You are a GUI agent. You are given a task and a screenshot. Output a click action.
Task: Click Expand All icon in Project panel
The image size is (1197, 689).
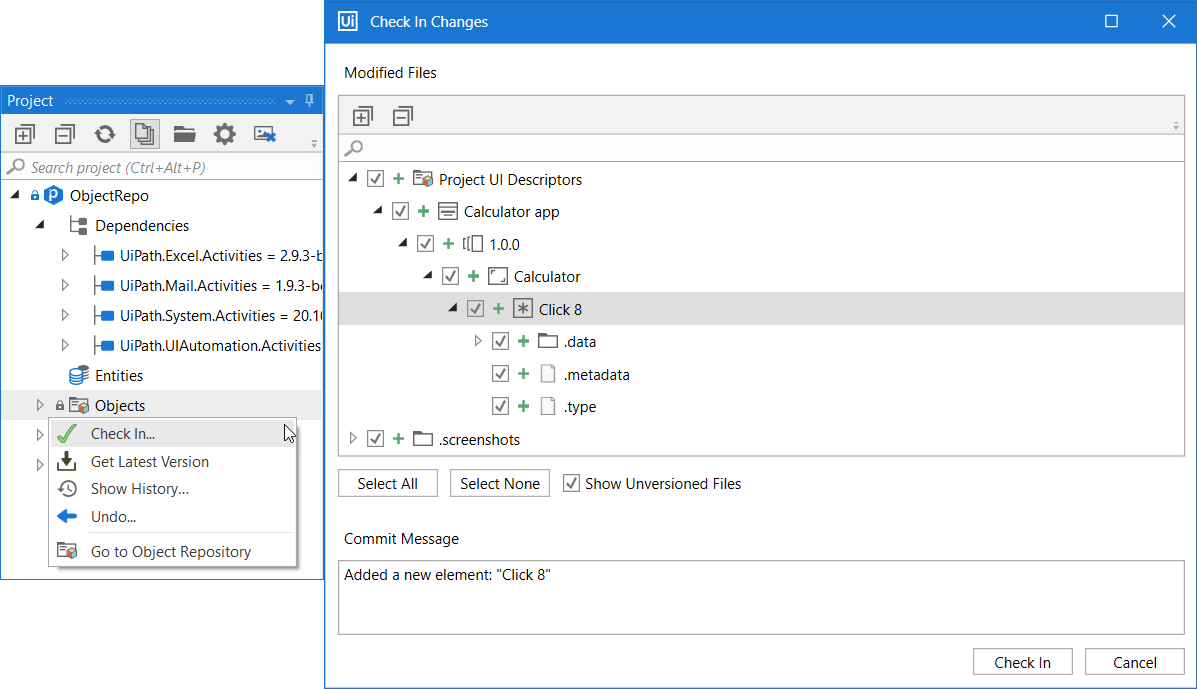(x=25, y=134)
